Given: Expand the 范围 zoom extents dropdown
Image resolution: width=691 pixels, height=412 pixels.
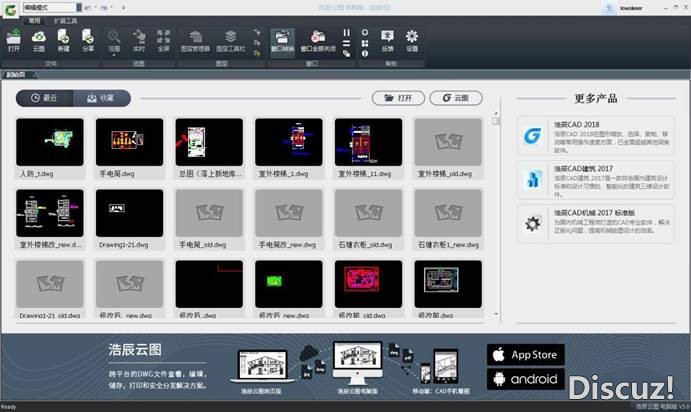Looking at the screenshot, I should pos(114,39).
